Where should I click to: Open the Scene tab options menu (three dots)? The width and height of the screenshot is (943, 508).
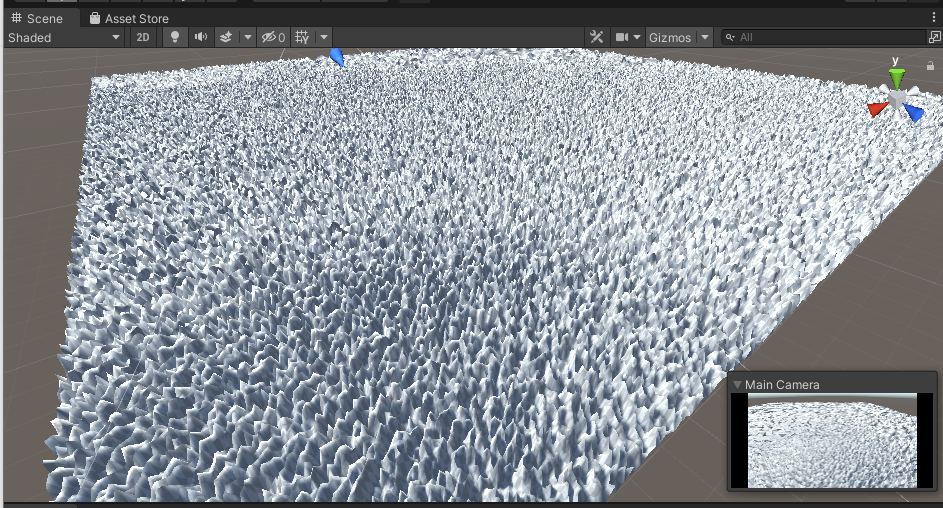pos(934,18)
